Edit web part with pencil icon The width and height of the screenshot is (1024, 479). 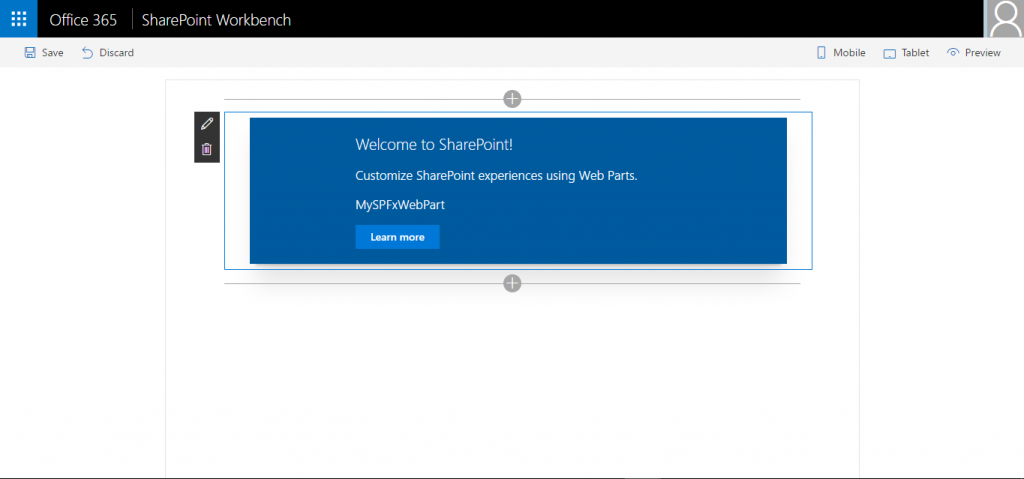tap(207, 124)
